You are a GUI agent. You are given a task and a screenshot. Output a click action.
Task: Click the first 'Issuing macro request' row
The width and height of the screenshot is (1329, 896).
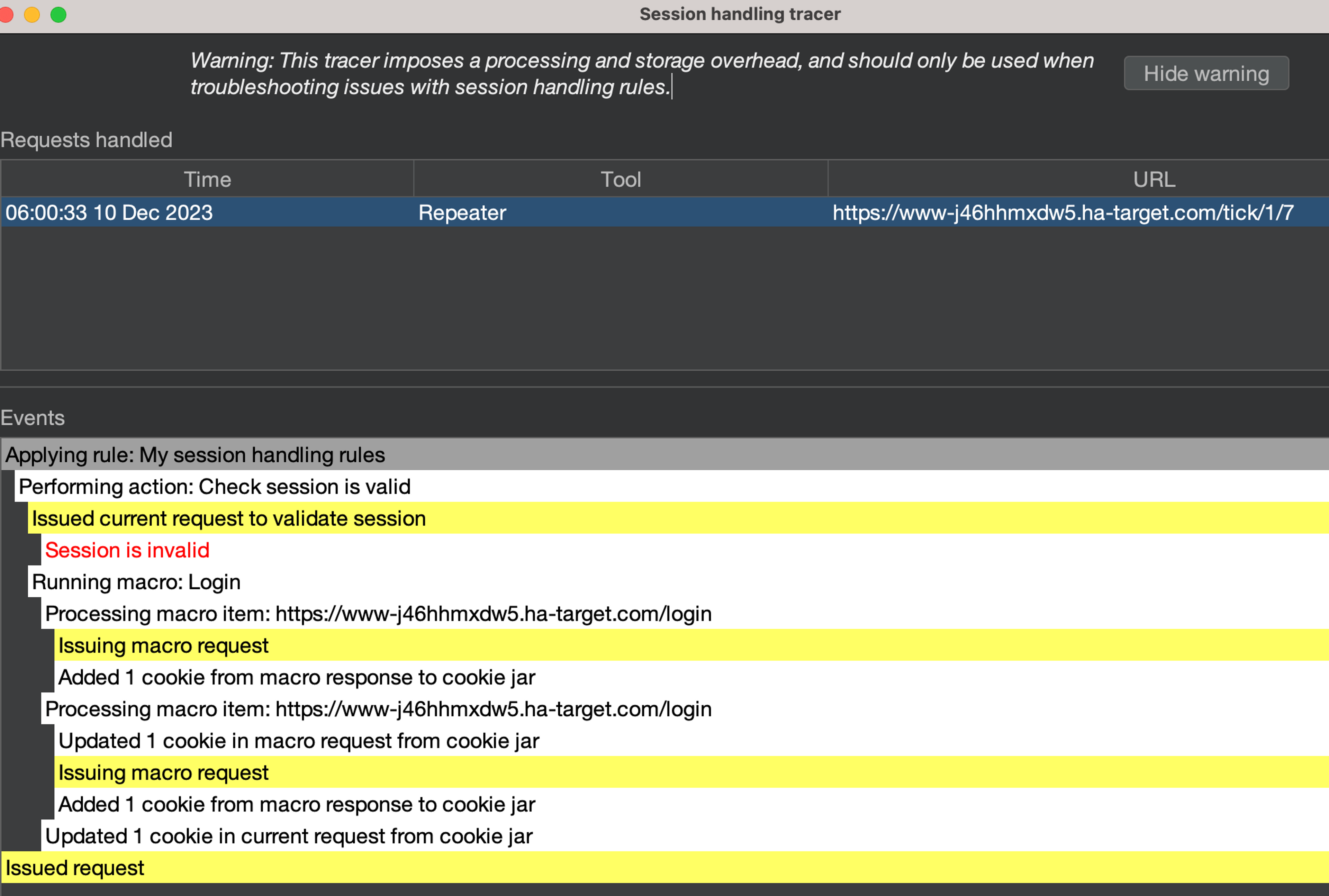tap(163, 646)
